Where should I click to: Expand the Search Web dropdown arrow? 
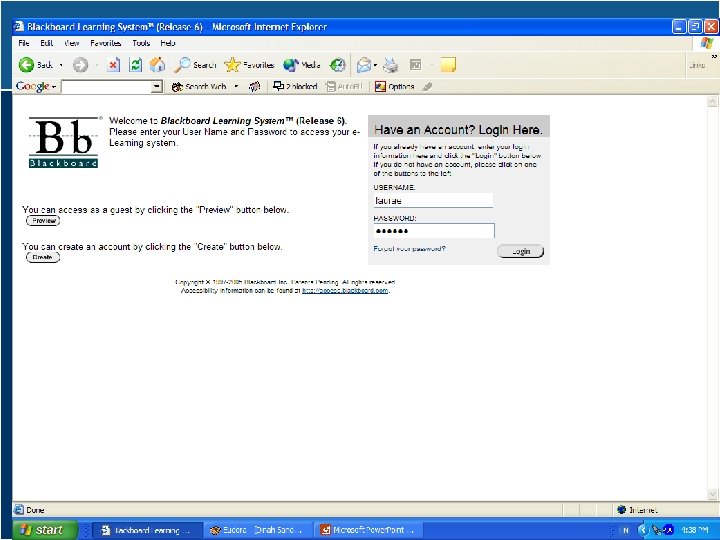(x=236, y=86)
